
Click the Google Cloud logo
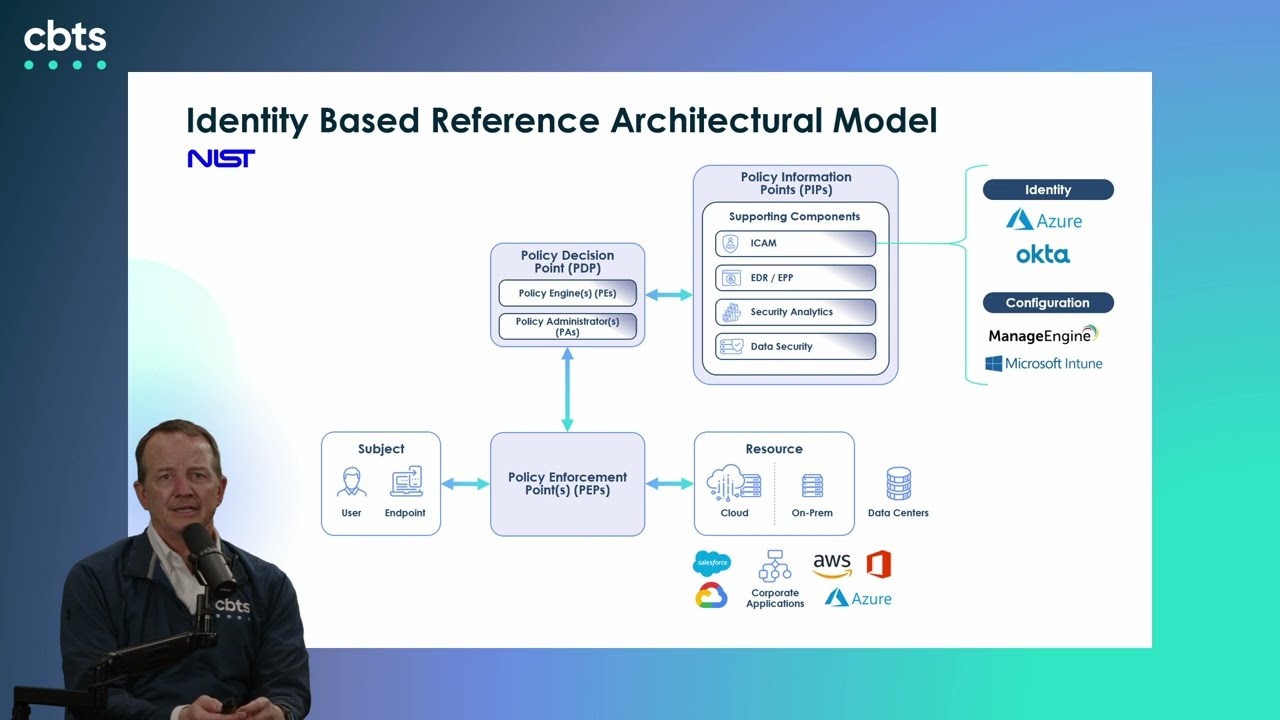(x=711, y=597)
